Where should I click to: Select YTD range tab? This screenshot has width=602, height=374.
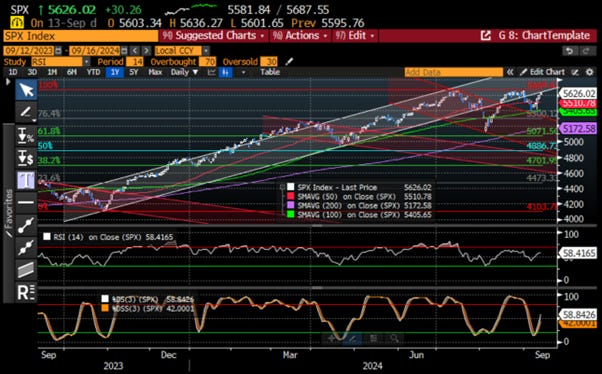coord(93,72)
